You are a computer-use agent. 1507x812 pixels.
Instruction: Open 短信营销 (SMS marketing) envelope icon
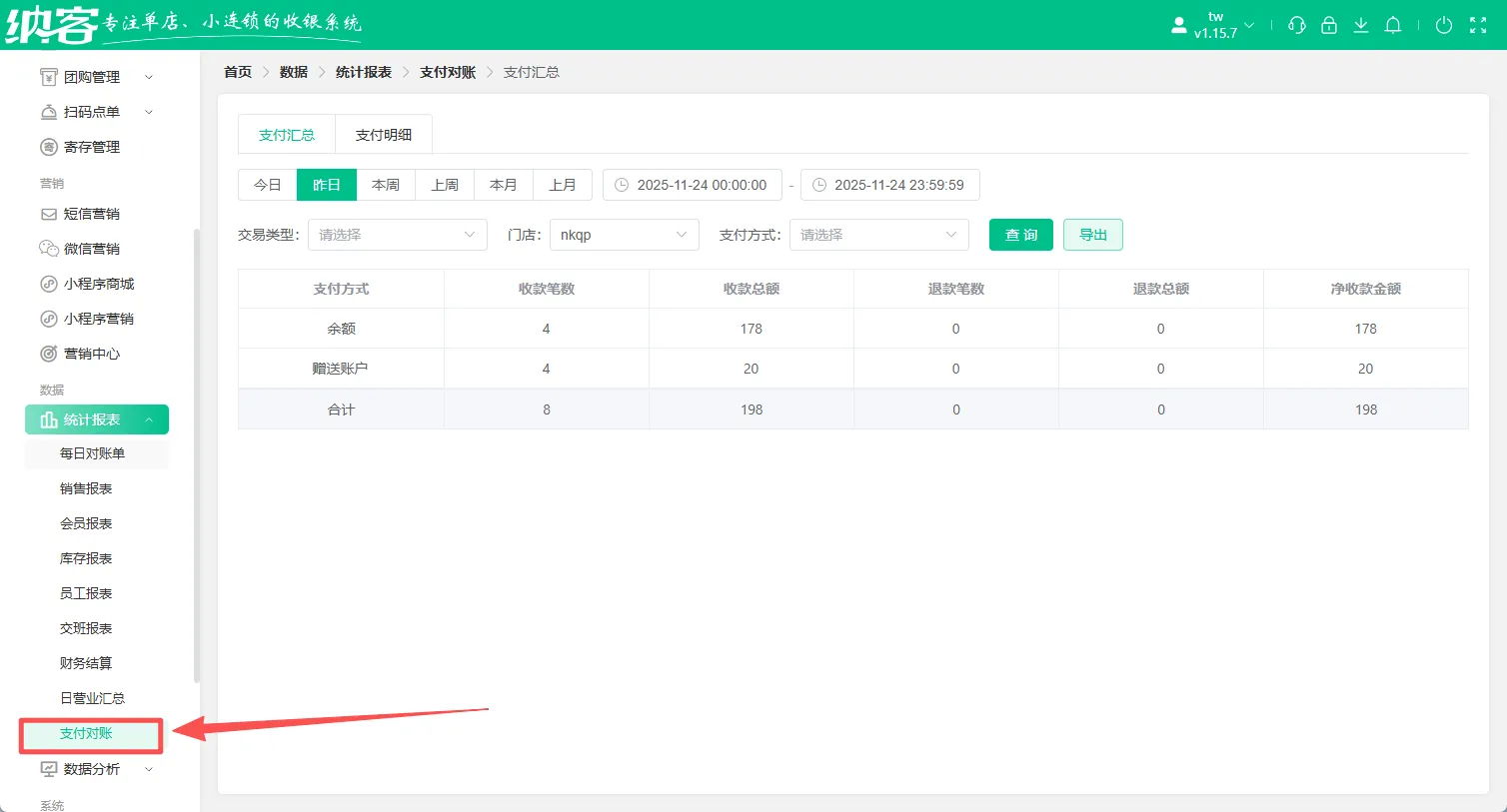point(51,213)
